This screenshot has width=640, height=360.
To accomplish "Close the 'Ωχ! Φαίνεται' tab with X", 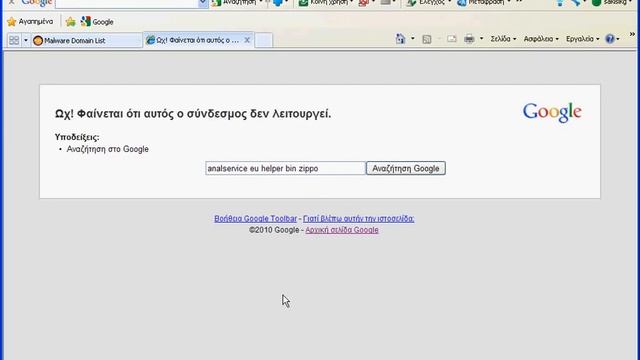I will coord(247,40).
